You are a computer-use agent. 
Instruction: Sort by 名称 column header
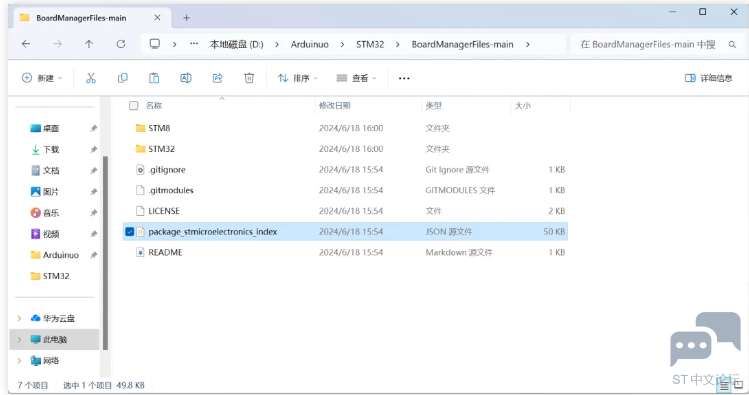154,106
